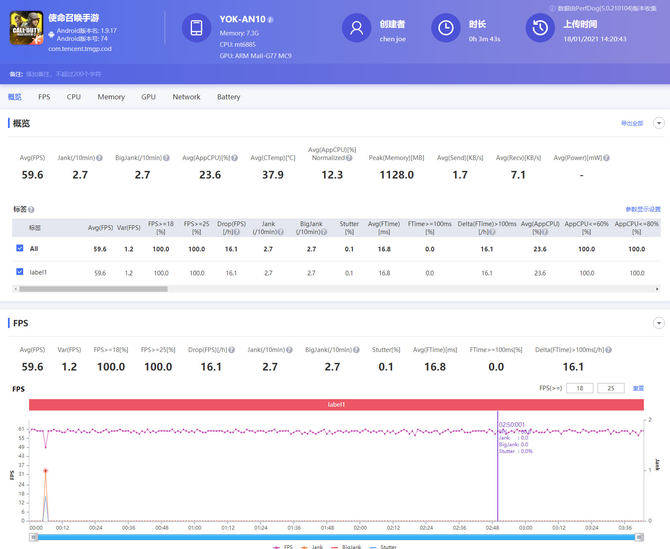The width and height of the screenshot is (670, 549).
Task: Switch to the 概览 tab
Action: click(15, 97)
